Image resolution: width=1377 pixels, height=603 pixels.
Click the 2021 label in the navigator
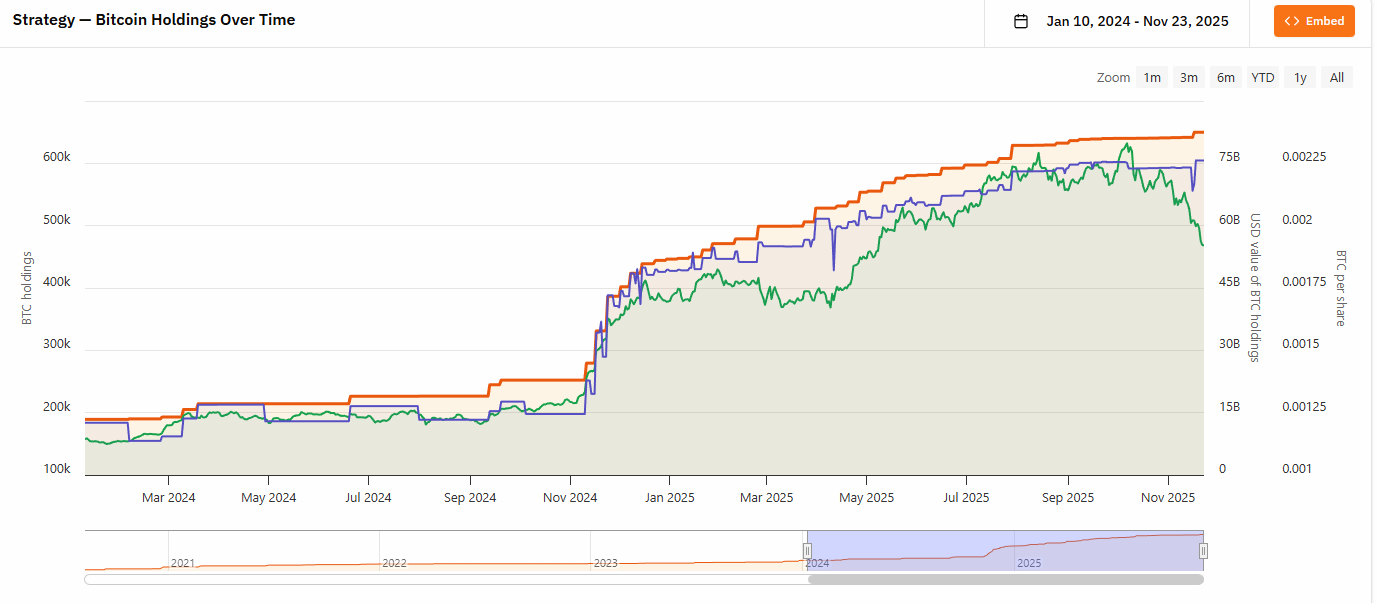183,564
